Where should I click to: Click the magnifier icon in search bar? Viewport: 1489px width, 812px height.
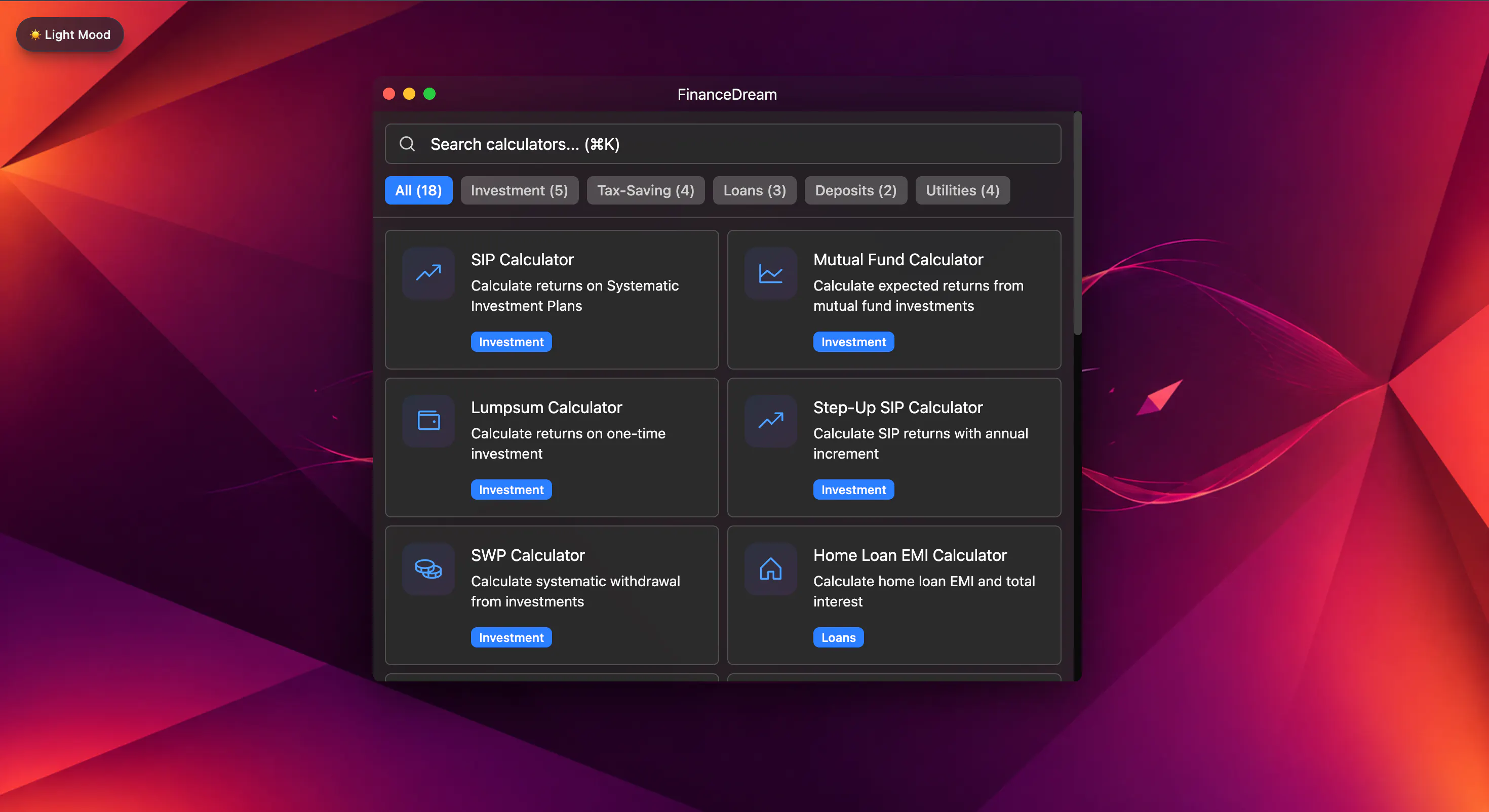click(408, 144)
